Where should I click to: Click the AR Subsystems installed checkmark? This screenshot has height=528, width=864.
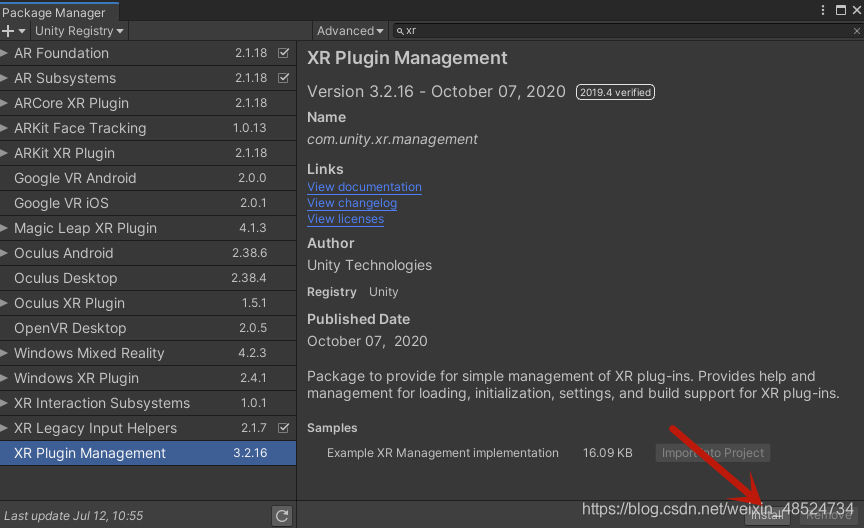pyautogui.click(x=283, y=78)
